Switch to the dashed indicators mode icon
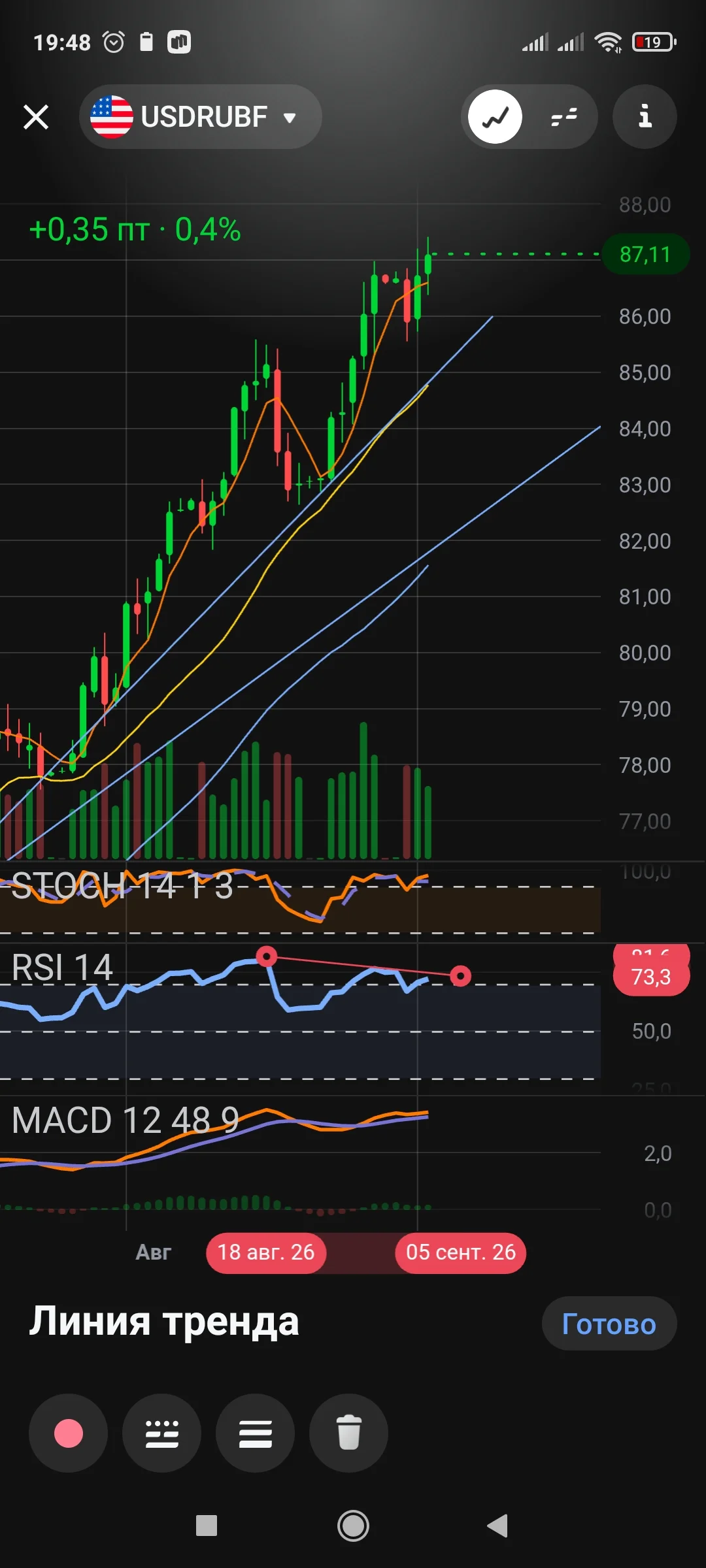Image resolution: width=706 pixels, height=1568 pixels. [x=563, y=117]
